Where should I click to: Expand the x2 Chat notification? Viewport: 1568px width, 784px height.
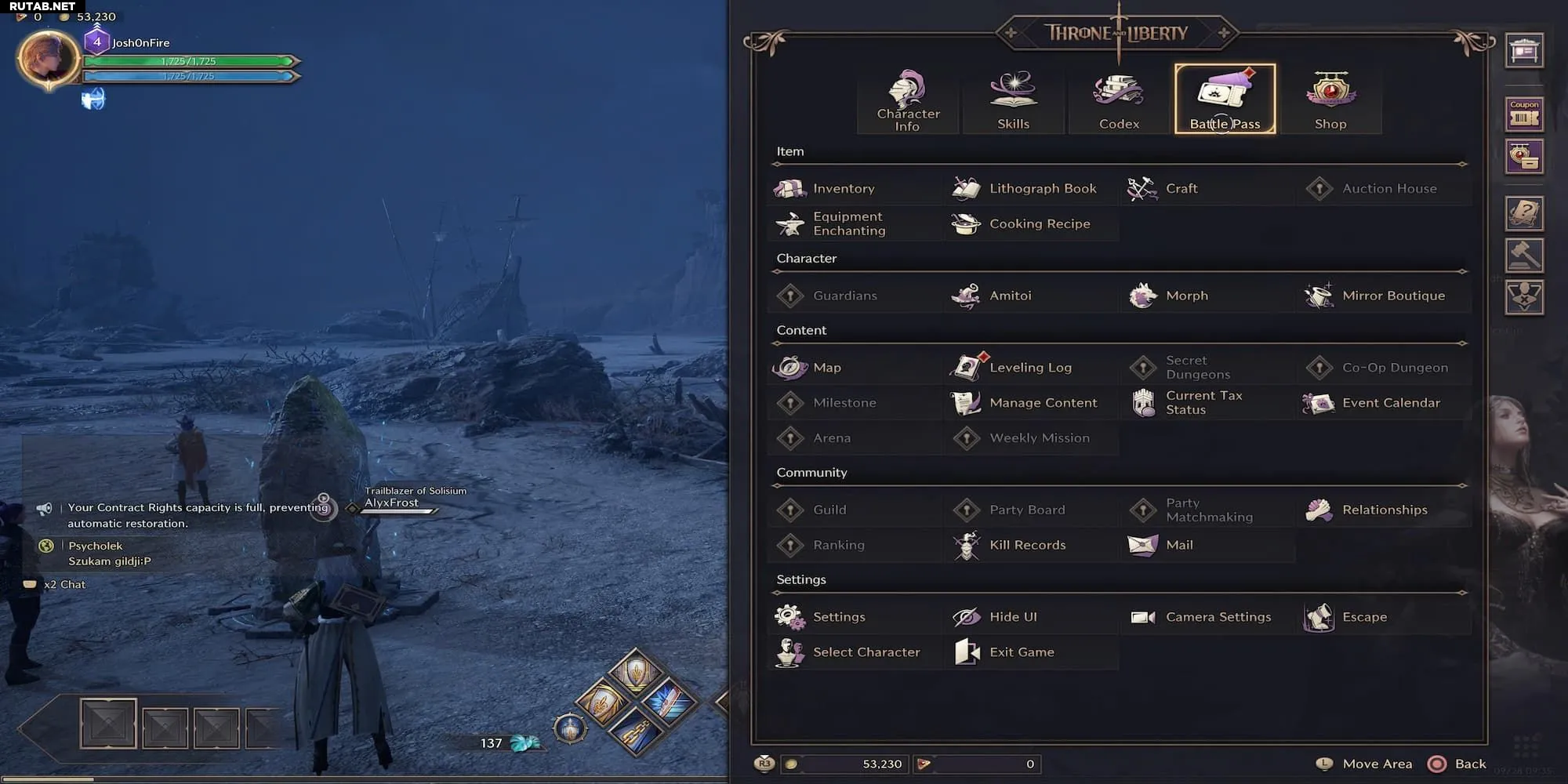point(55,584)
